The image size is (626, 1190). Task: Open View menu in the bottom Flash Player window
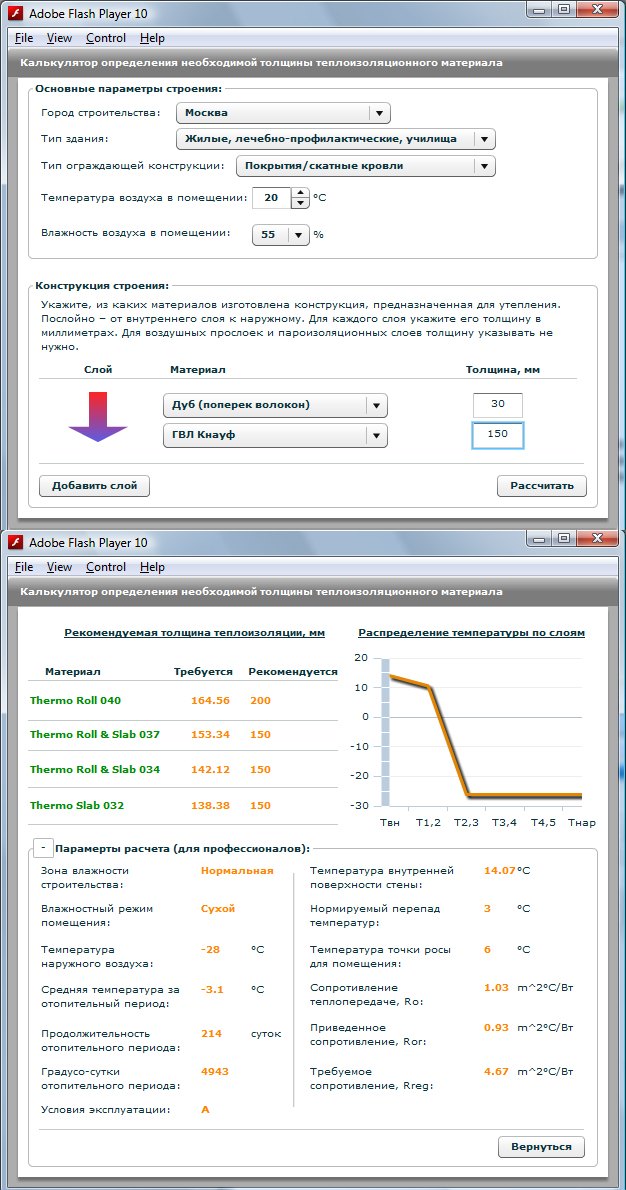[59, 567]
